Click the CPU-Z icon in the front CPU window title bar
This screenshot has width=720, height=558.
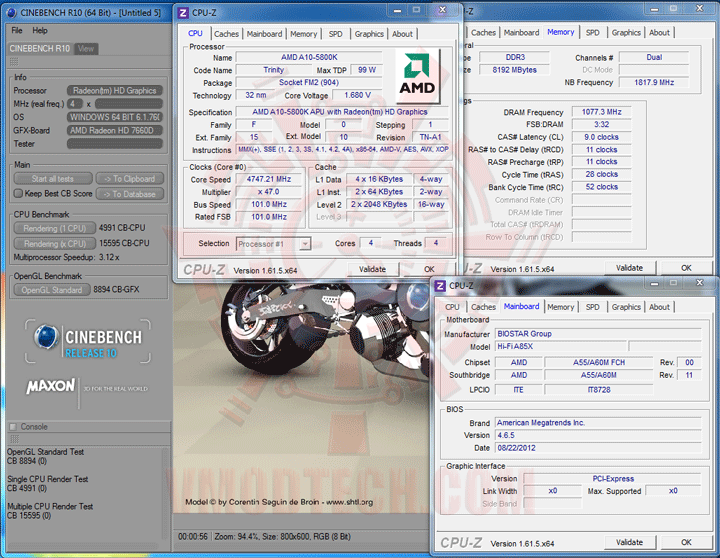pos(185,14)
